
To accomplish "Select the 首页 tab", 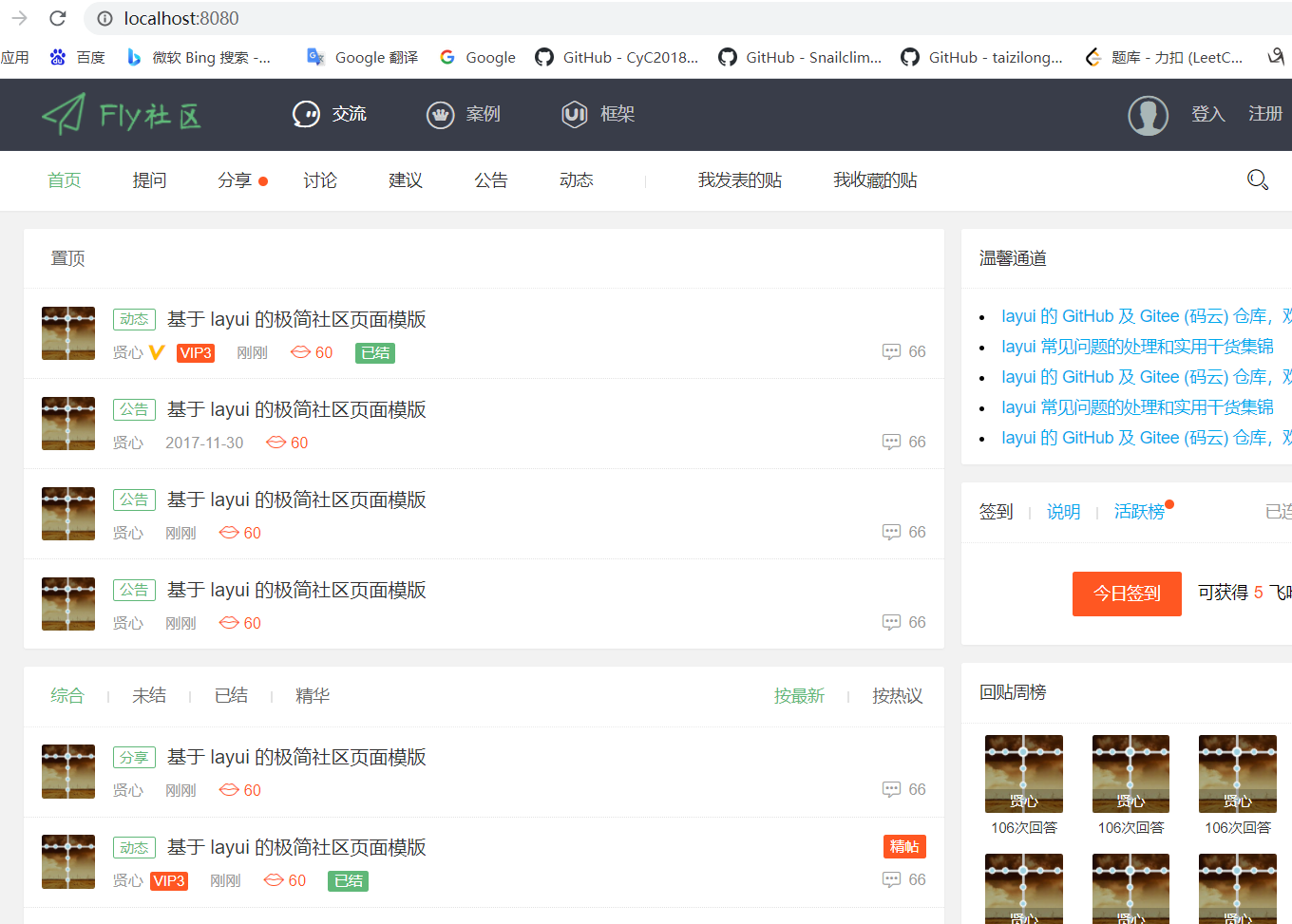I will tap(65, 180).
